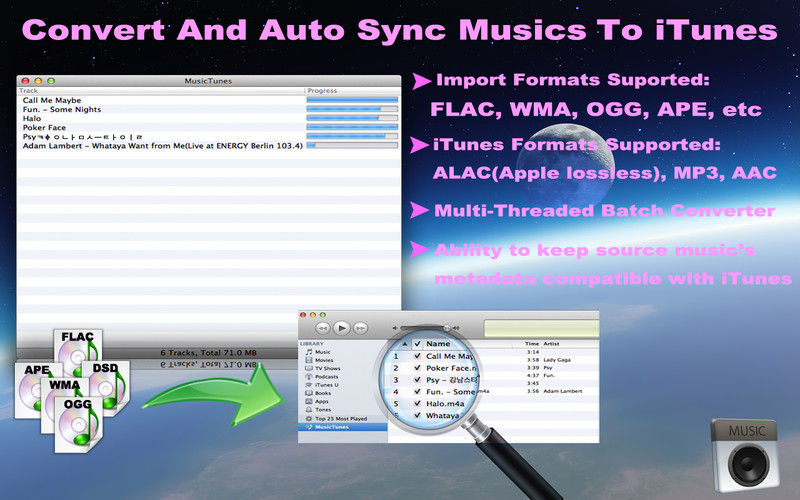Click the 4:37 time value
This screenshot has width=800, height=500.
pos(533,376)
